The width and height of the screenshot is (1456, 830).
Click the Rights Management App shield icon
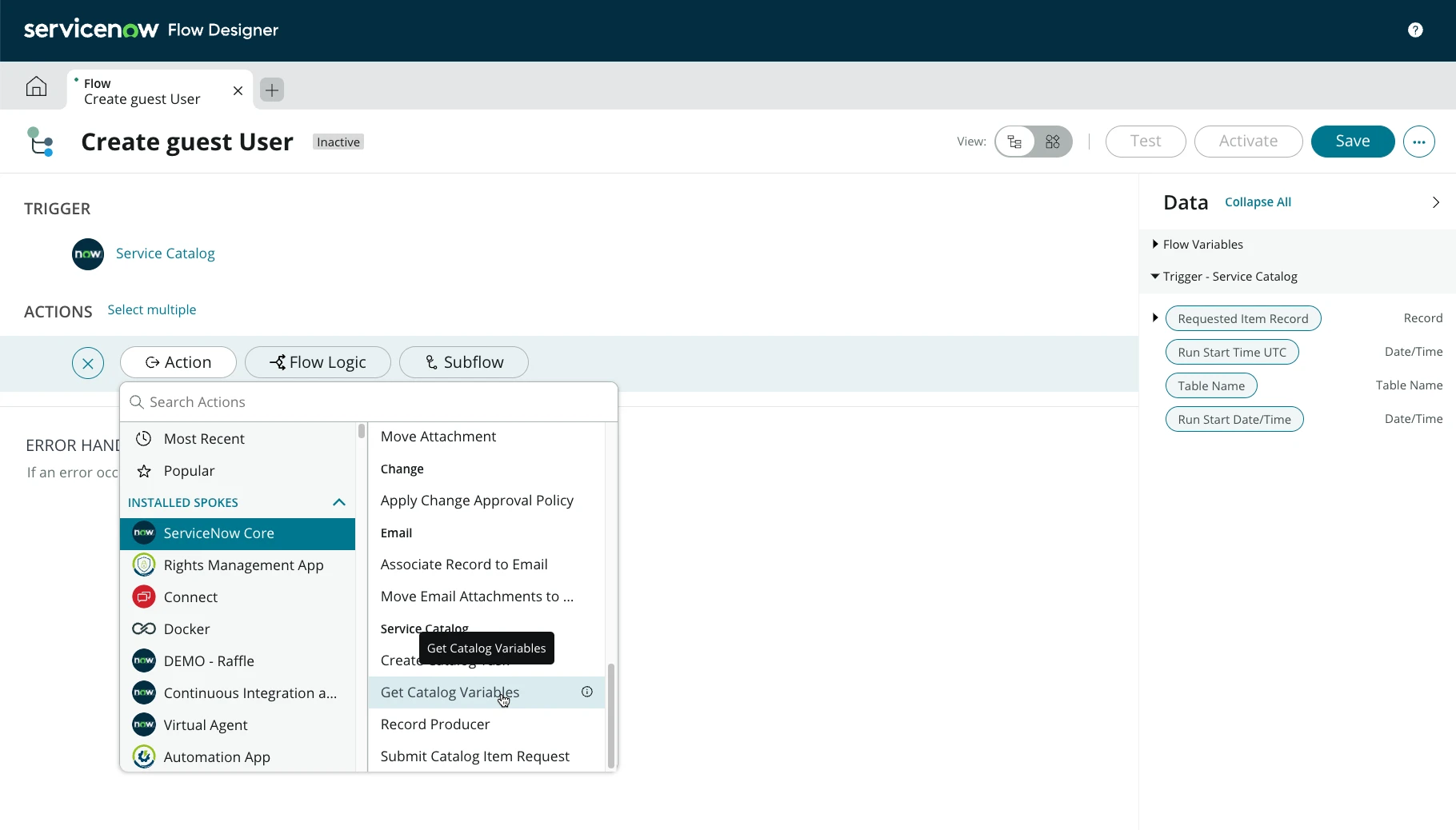(143, 565)
